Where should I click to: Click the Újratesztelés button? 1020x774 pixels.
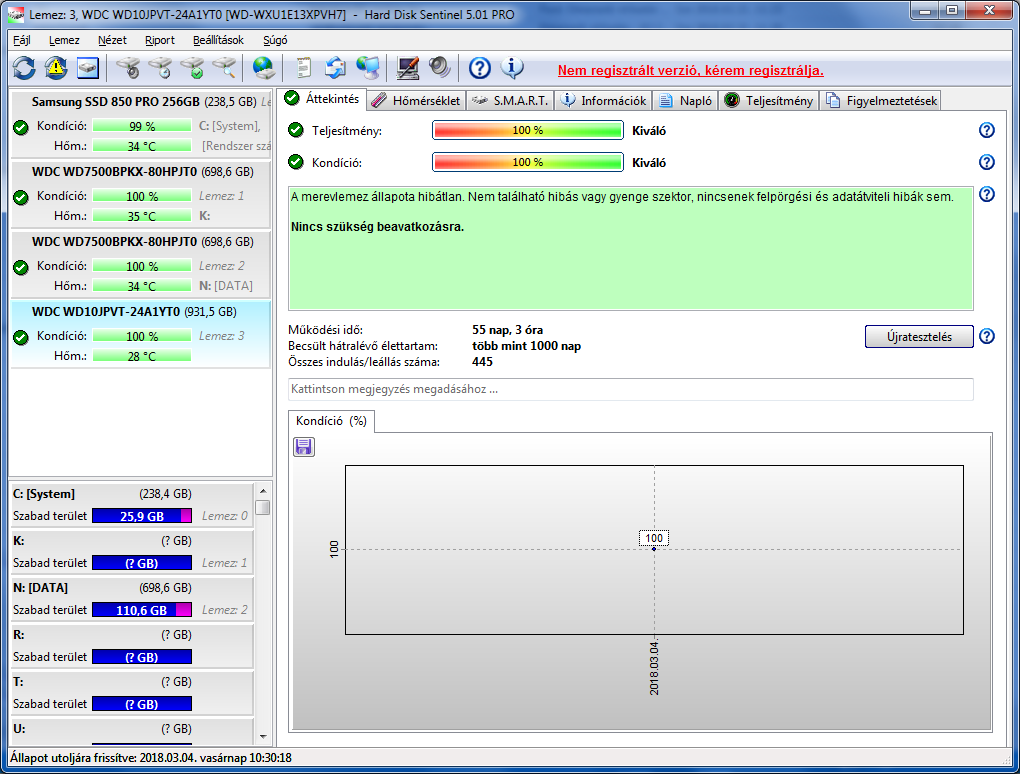pos(919,337)
